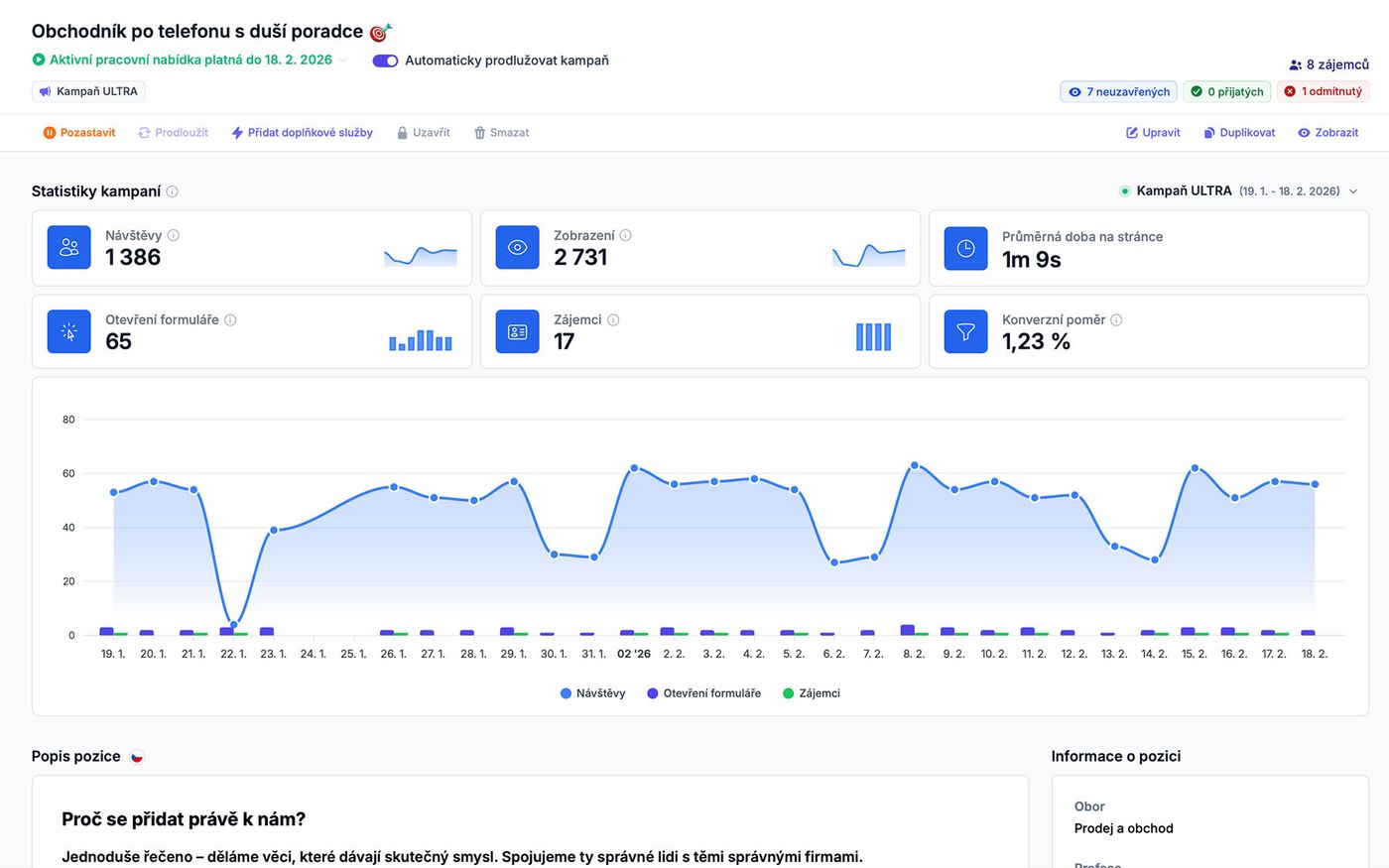Click the Konverzní poměr funnel icon
The height and width of the screenshot is (868, 1389).
coord(965,332)
